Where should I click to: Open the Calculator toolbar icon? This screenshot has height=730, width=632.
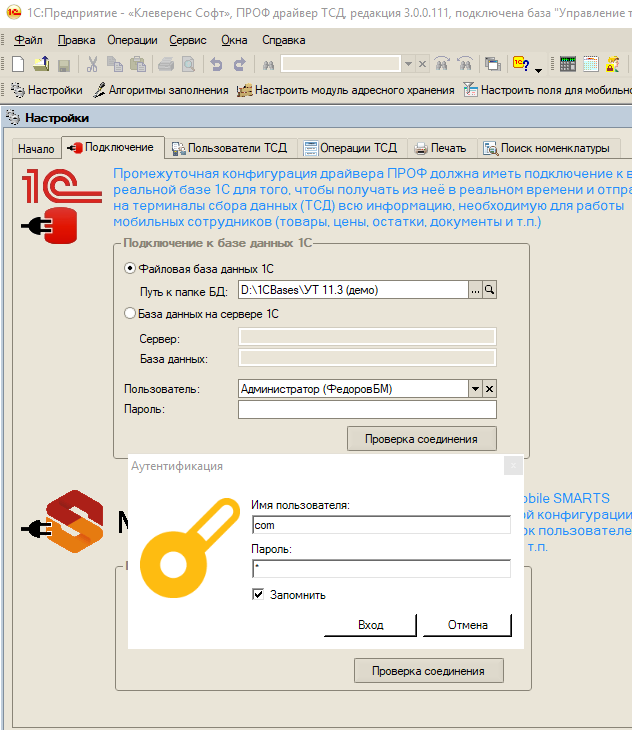coord(568,64)
